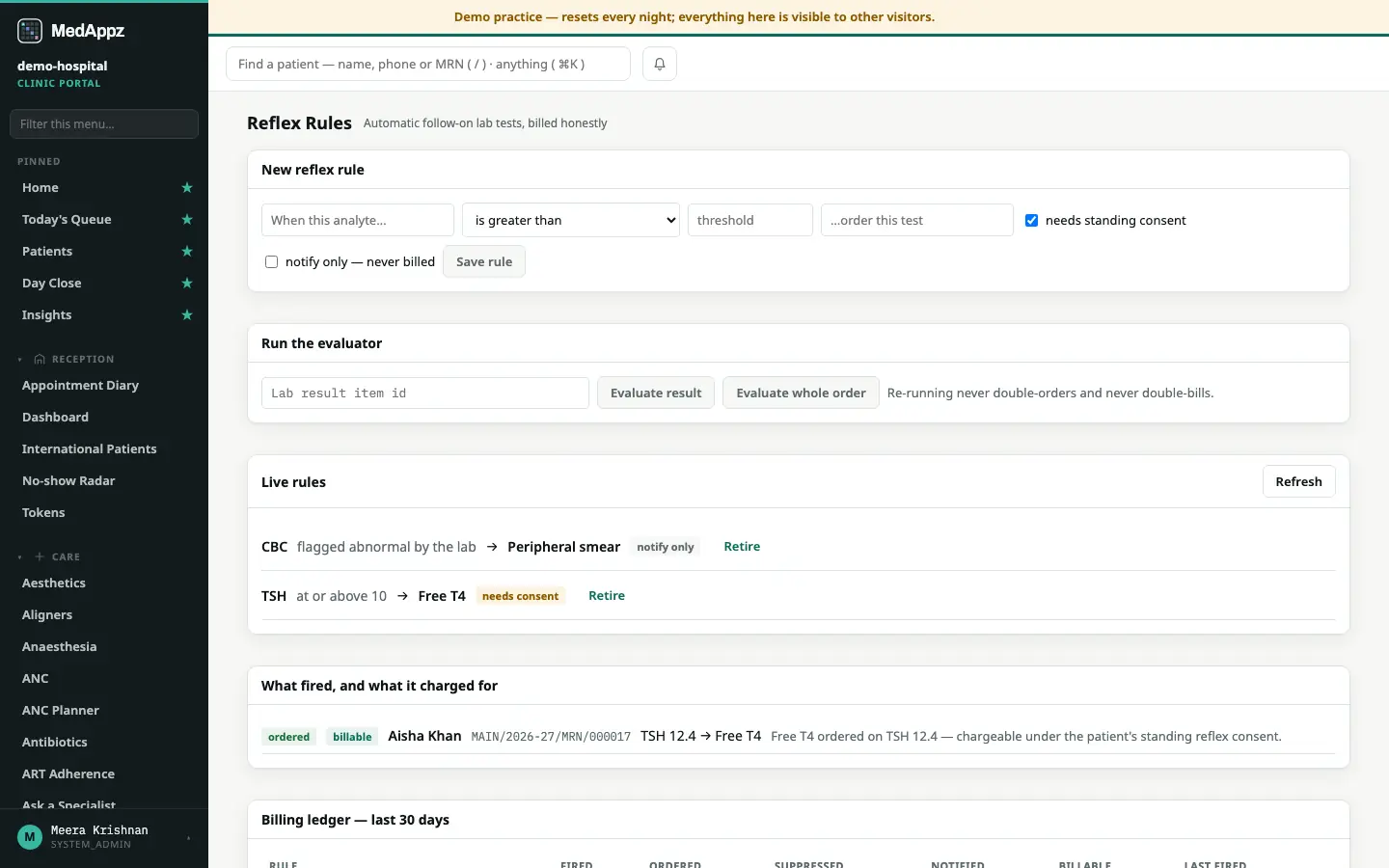Click the 'needs consent' badge on TSH rule
Viewport: 1389px width, 868px height.
click(x=520, y=596)
